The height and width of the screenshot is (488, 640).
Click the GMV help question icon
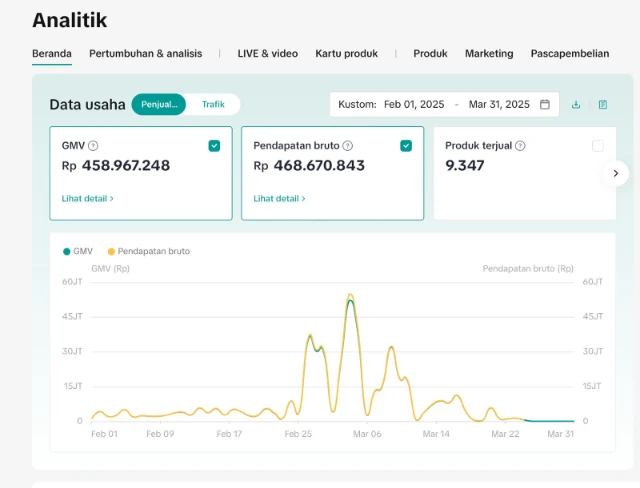coord(93,146)
